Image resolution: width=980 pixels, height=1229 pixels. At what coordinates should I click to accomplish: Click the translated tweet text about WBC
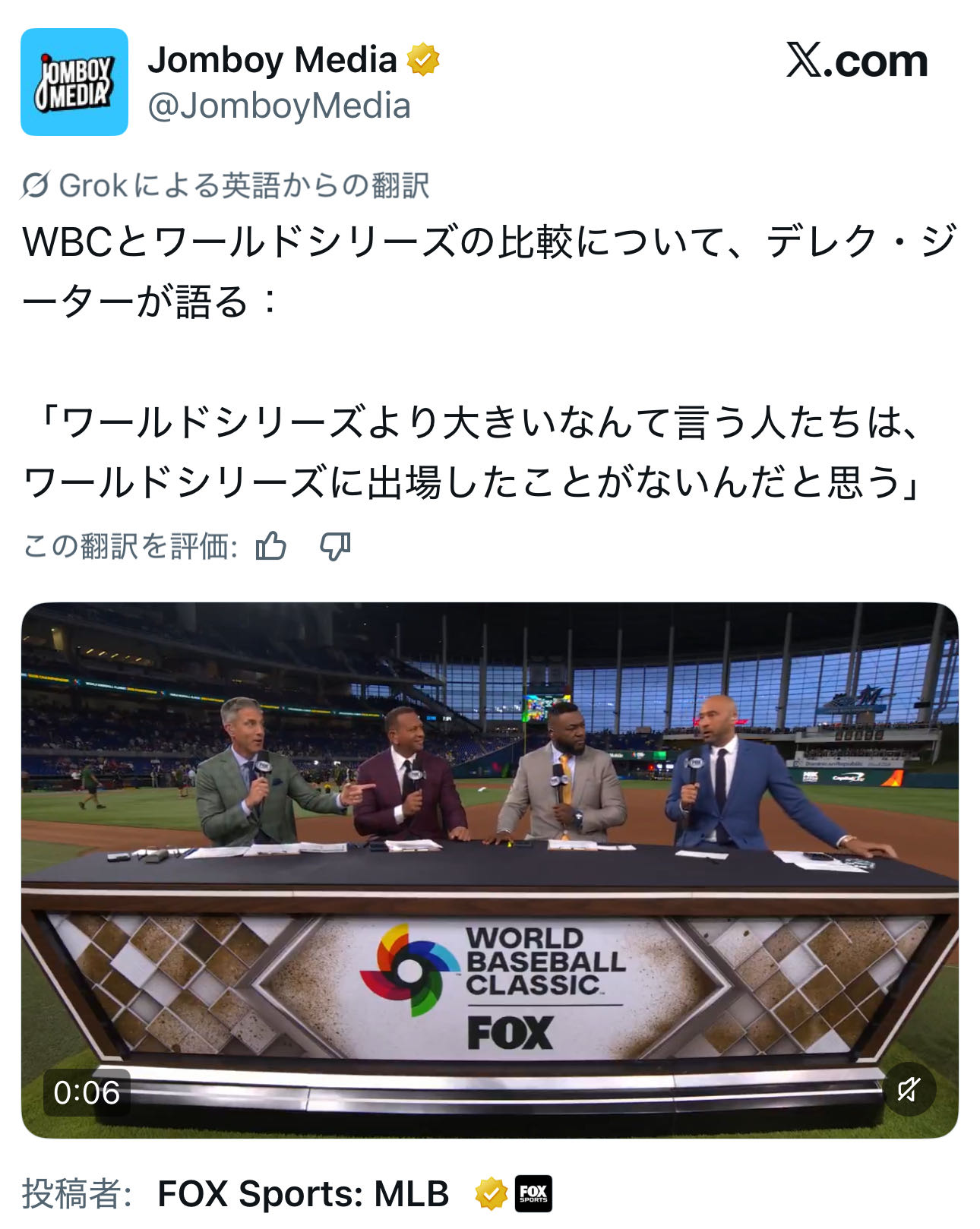pos(489,271)
